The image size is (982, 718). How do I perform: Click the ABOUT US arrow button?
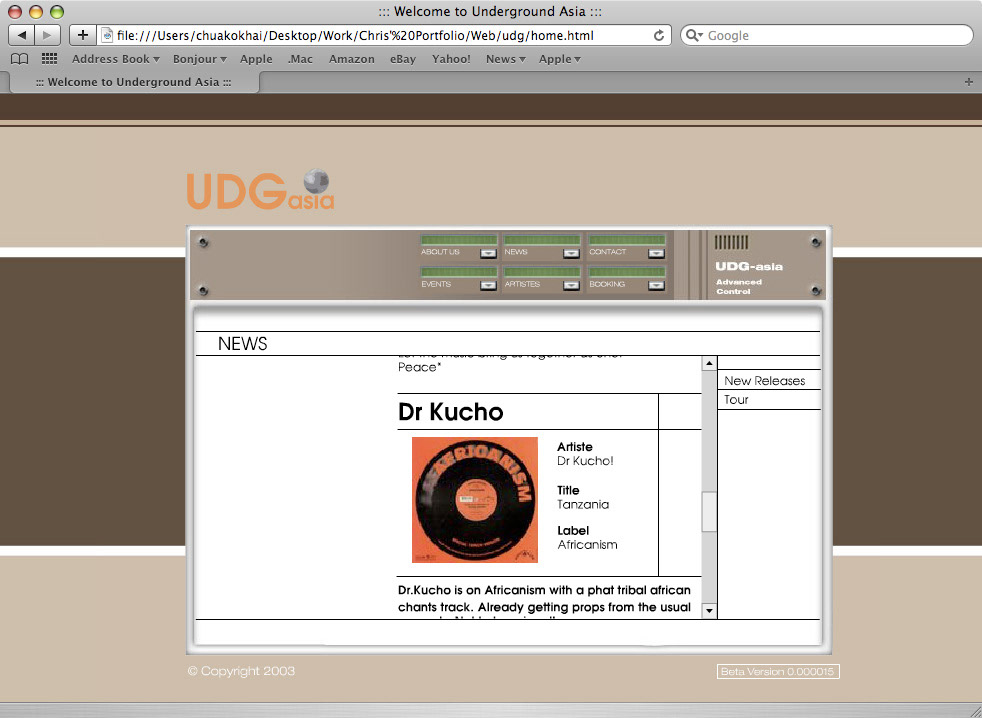tap(488, 253)
